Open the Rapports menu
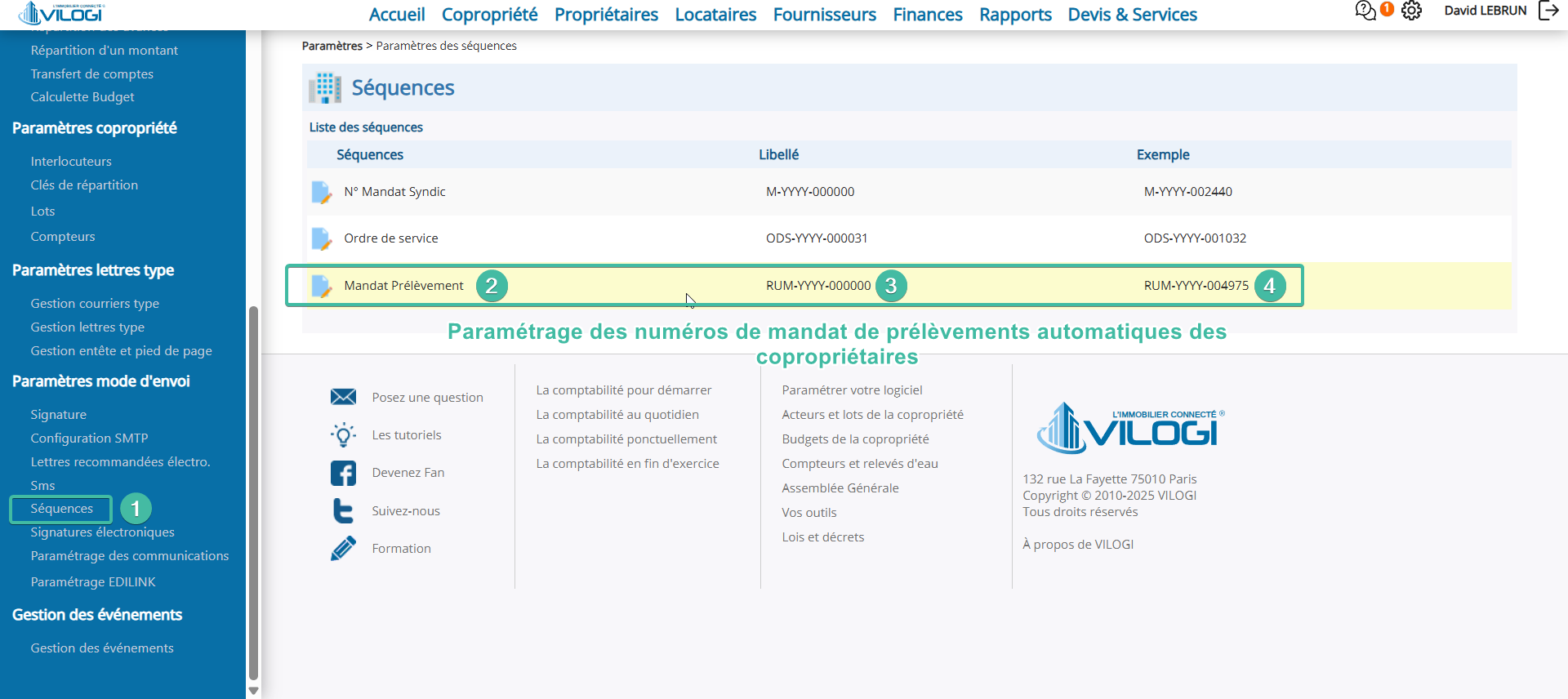Viewport: 1568px width, 699px height. [1016, 15]
